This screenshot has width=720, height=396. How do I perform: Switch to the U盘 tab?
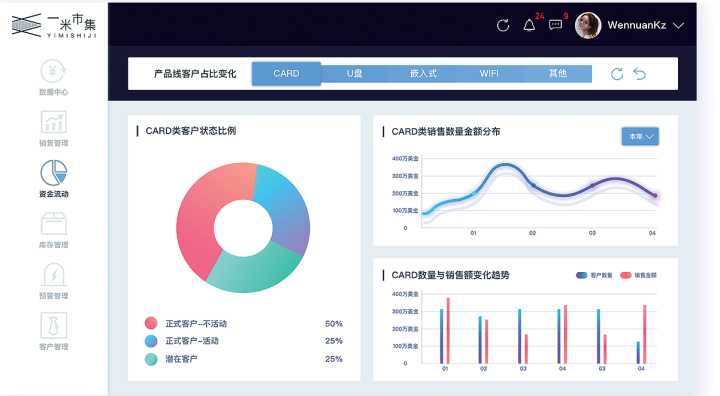[x=354, y=74]
